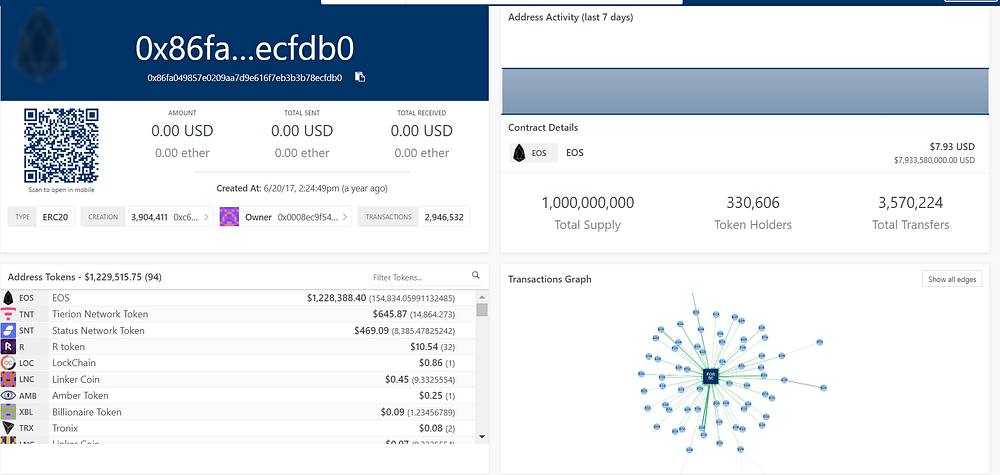
Task: Click the EOS token icon in Contract Details
Action: point(519,153)
